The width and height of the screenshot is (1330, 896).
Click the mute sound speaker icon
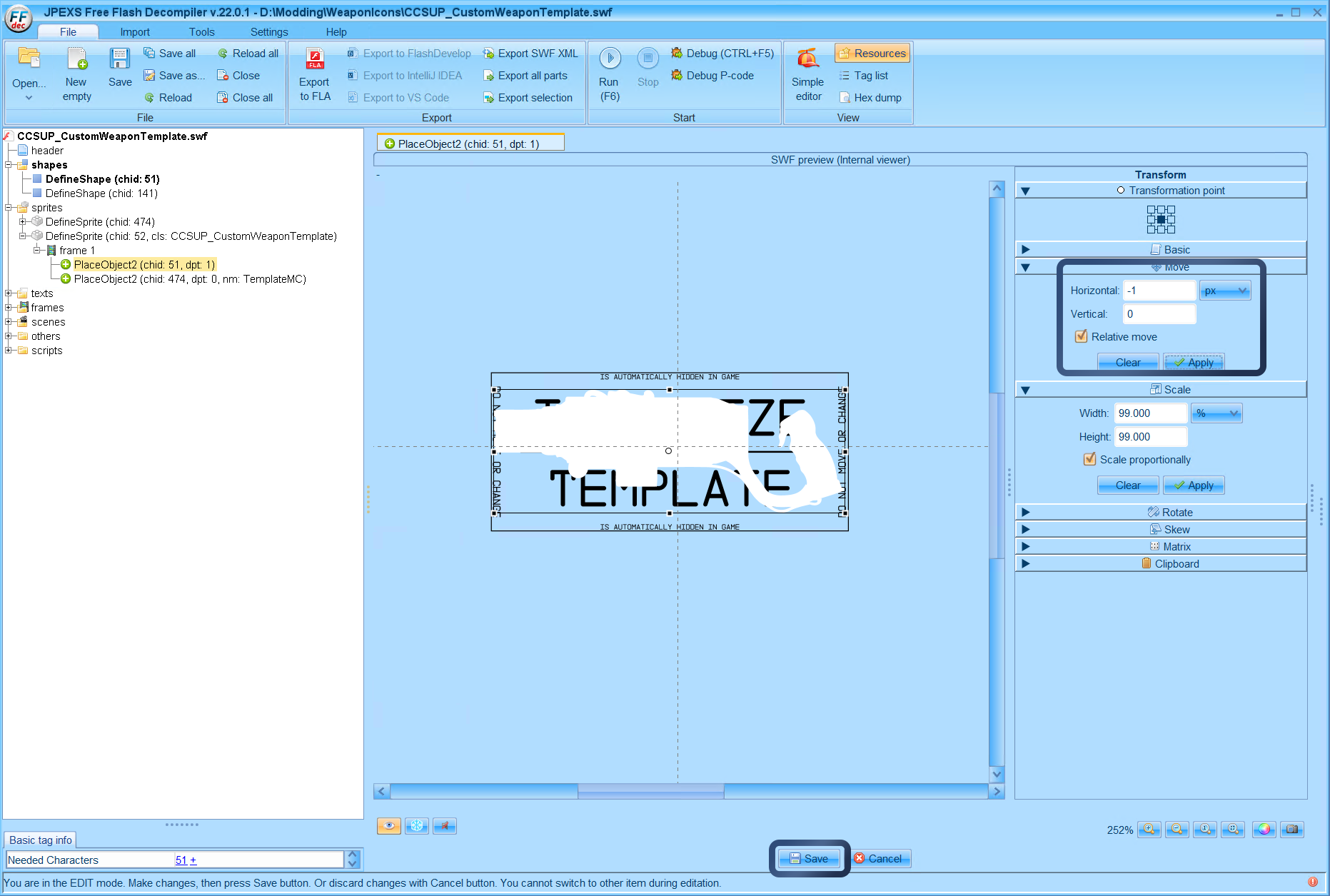[445, 826]
